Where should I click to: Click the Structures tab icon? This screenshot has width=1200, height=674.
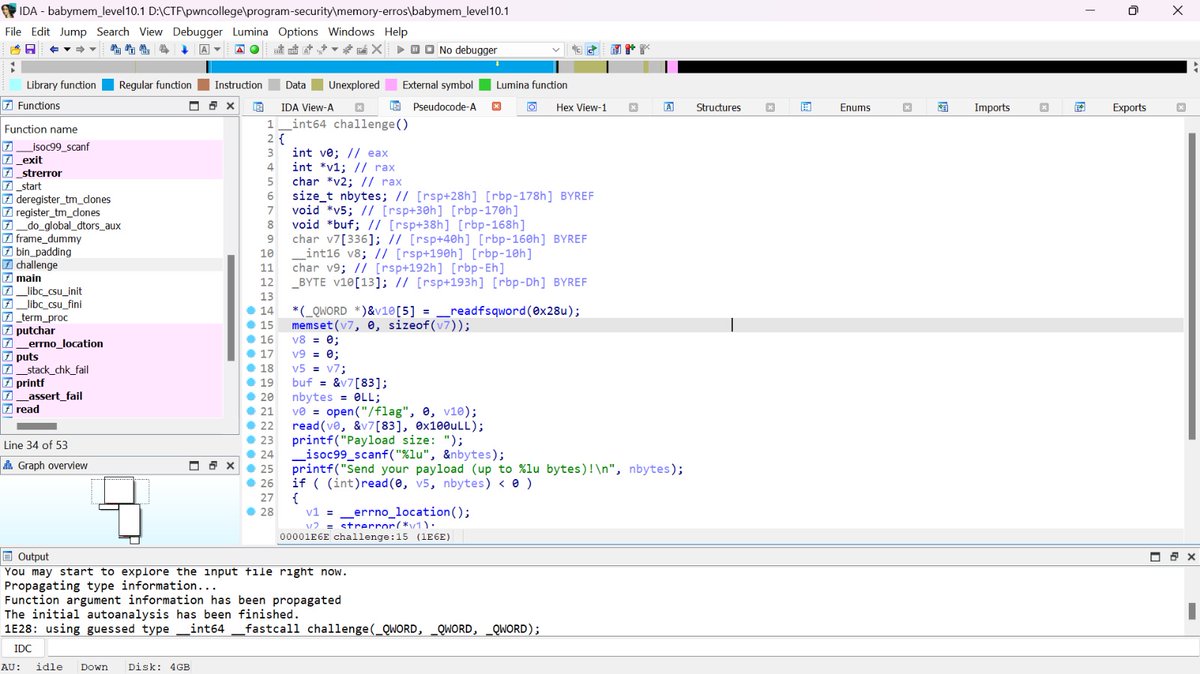click(x=669, y=107)
